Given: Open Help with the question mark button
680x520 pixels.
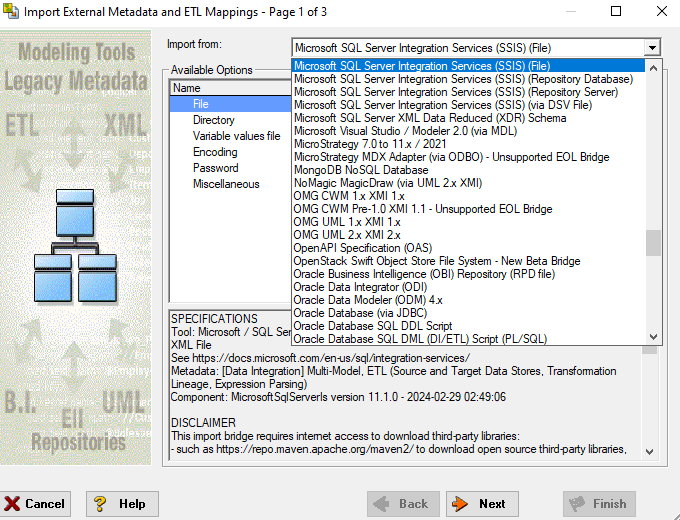Looking at the screenshot, I should (122, 504).
